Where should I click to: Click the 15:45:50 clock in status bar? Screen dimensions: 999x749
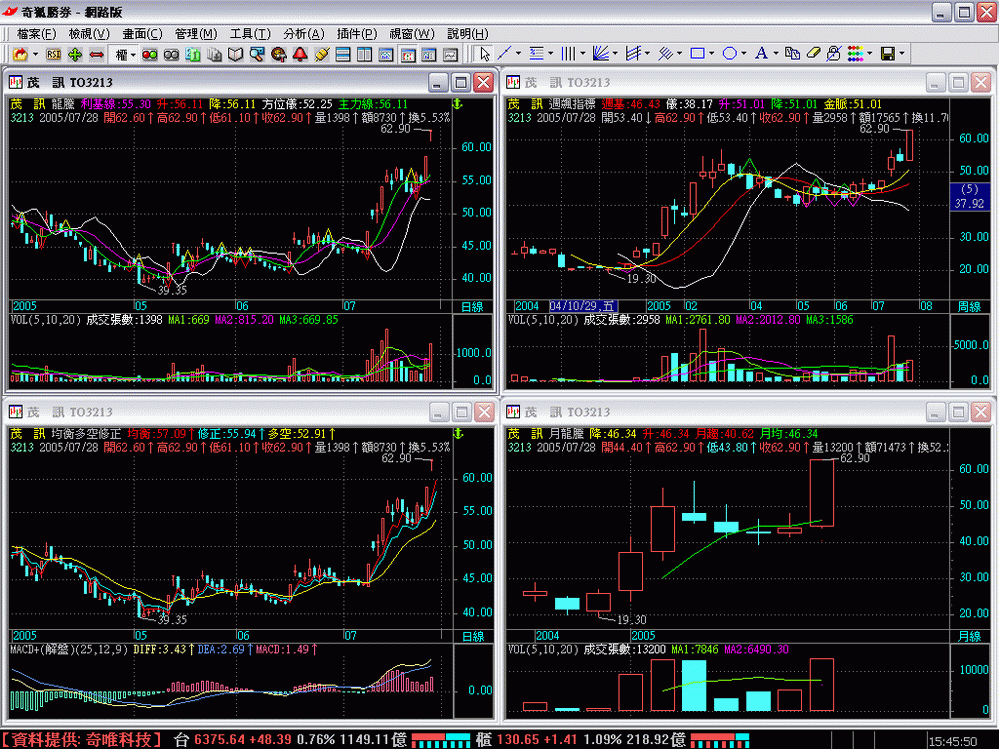pos(953,741)
